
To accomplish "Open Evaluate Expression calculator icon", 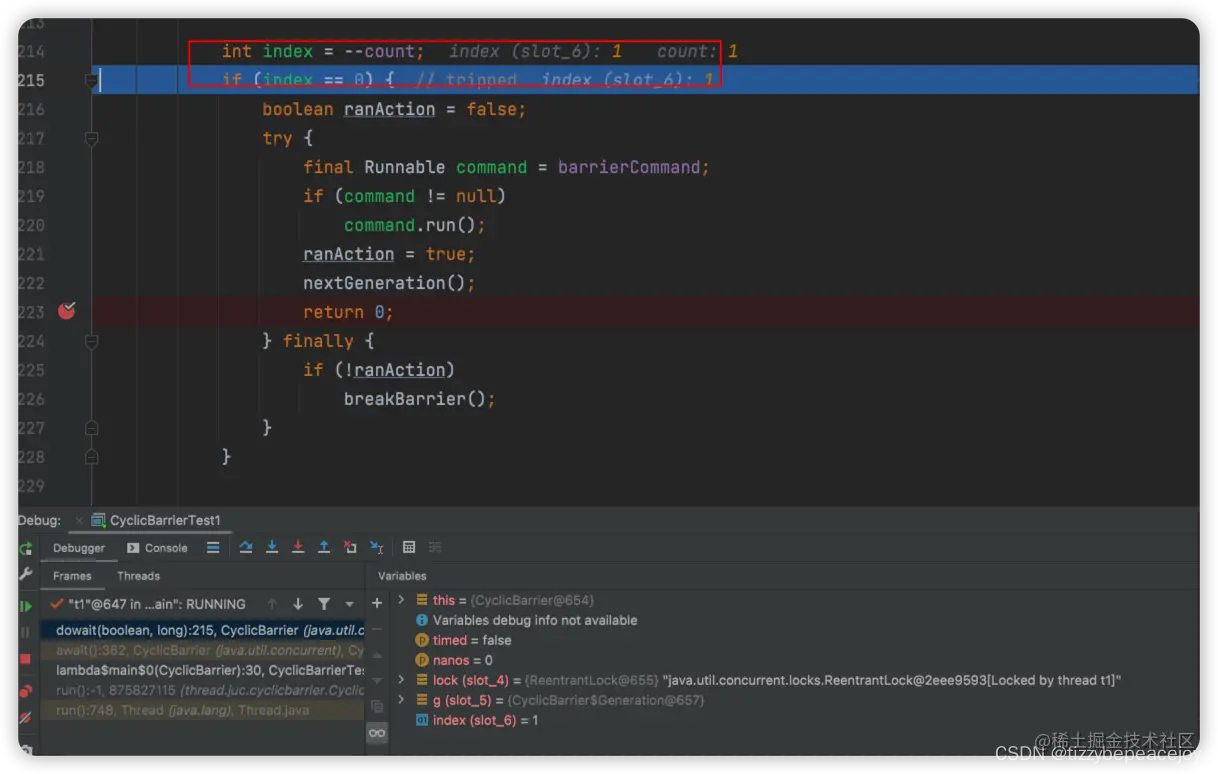I will click(x=409, y=547).
